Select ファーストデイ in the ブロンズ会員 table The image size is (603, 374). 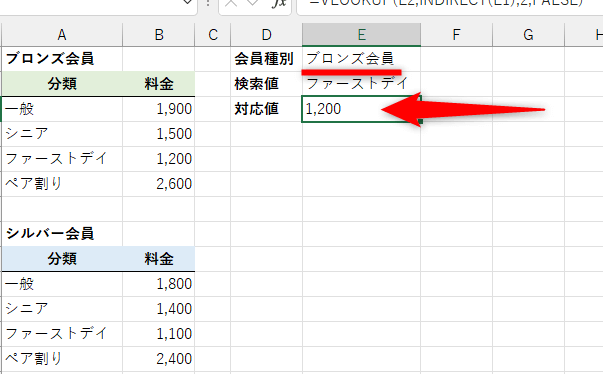pyautogui.click(x=62, y=159)
